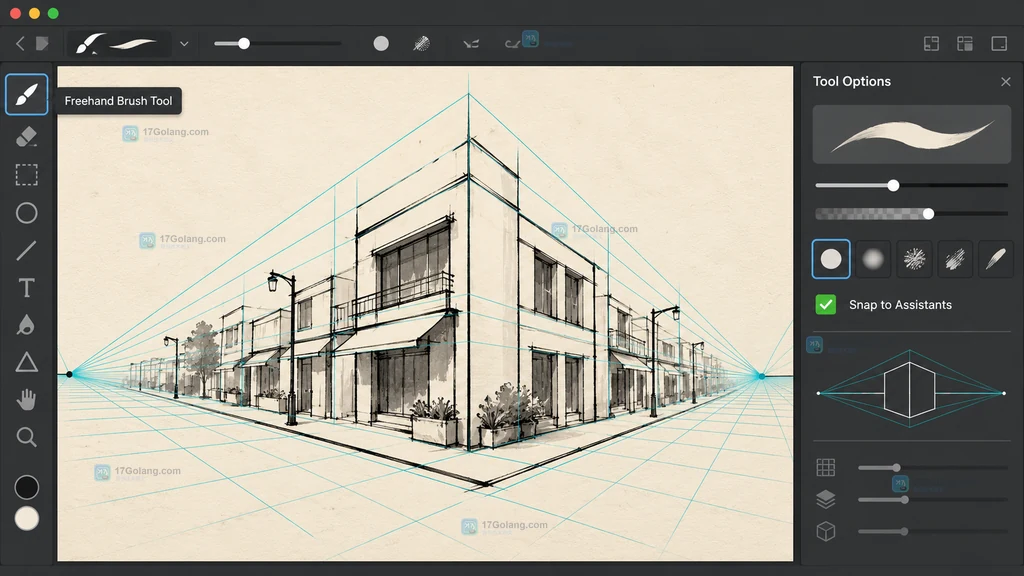Click the page flag icon beside back arrow

(42, 44)
